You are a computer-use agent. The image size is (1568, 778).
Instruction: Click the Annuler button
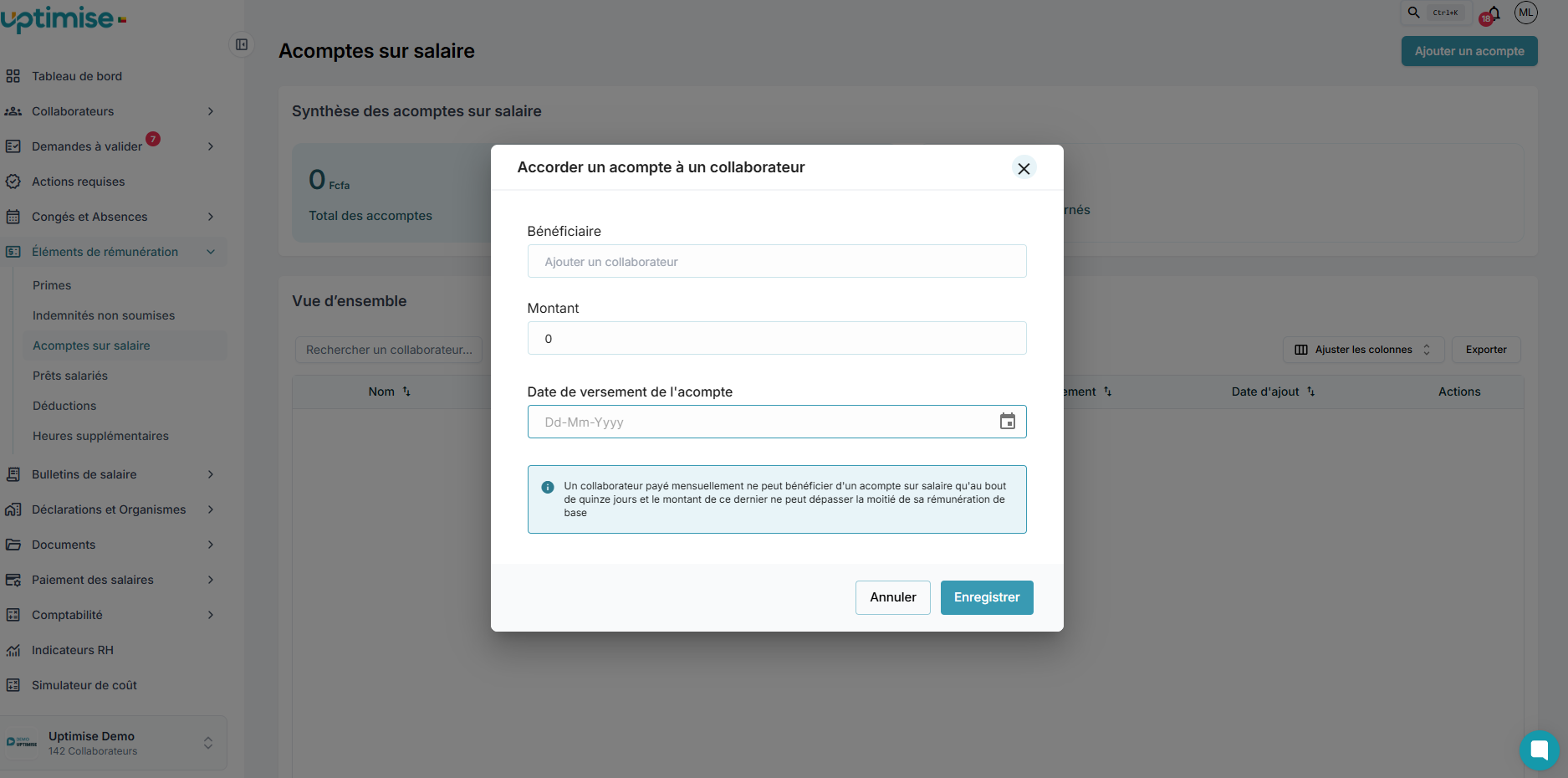[x=892, y=597]
